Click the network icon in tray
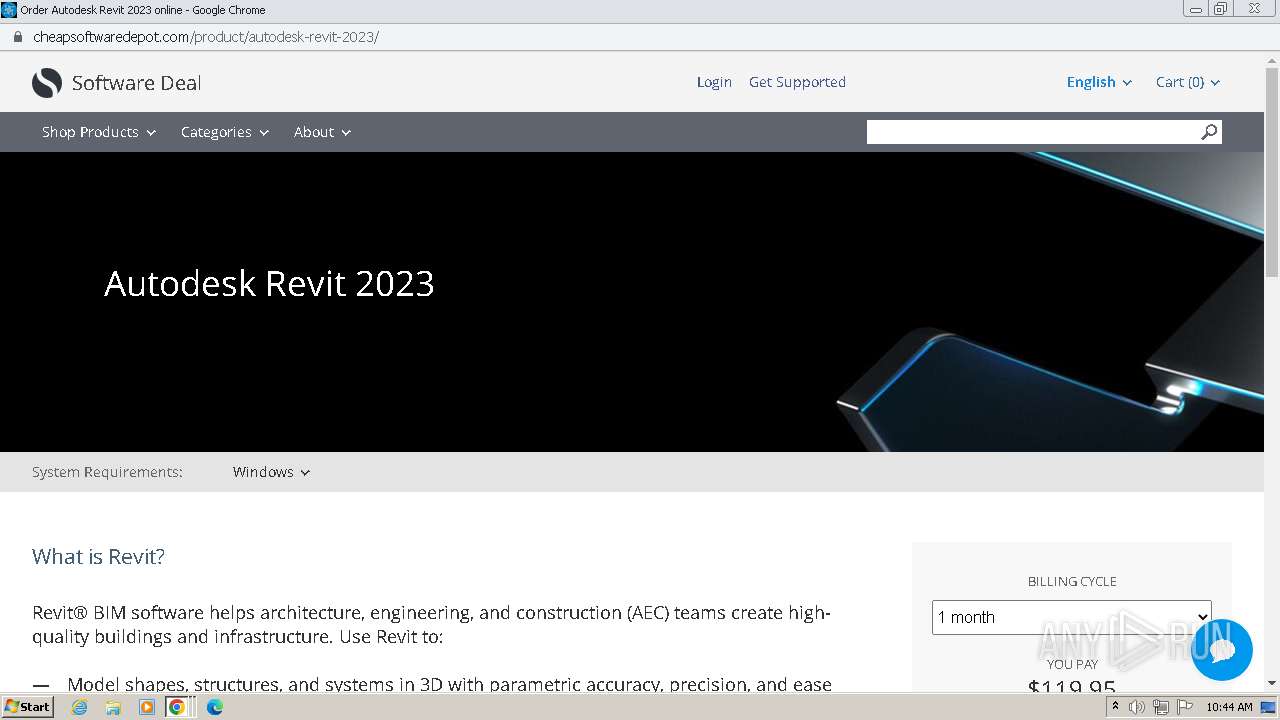 (1160, 707)
